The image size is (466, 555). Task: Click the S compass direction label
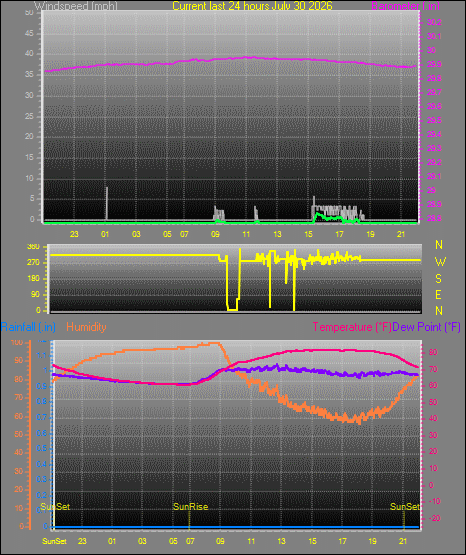(438, 279)
